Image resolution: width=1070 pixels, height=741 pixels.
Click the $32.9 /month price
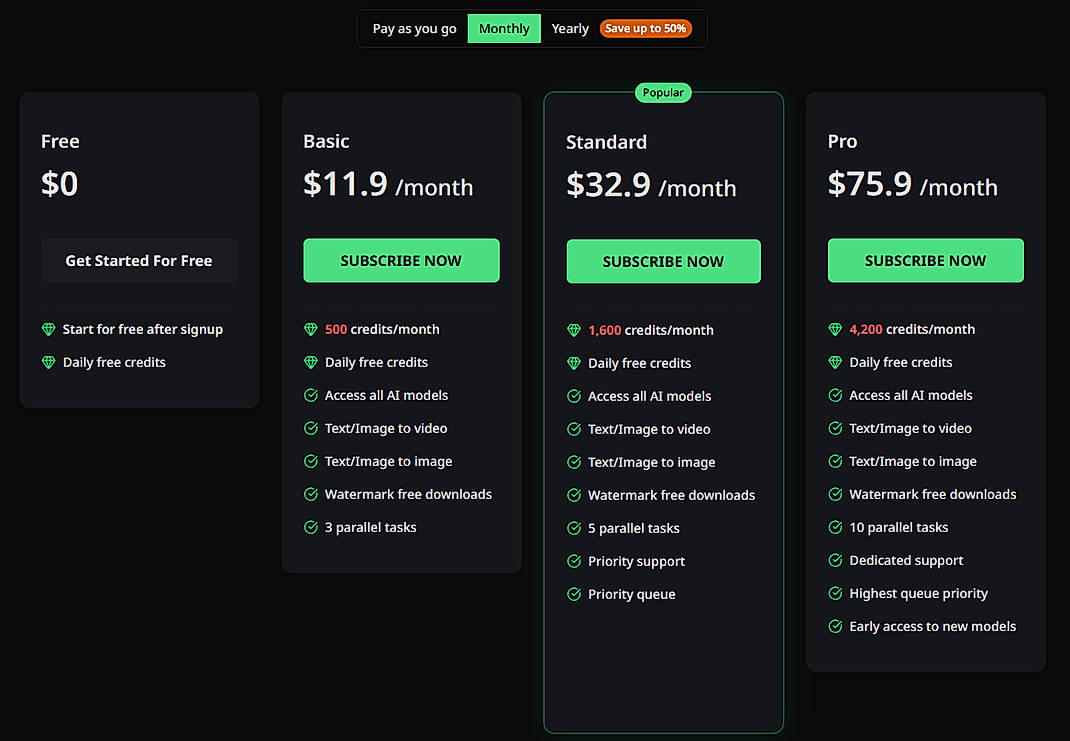click(651, 185)
